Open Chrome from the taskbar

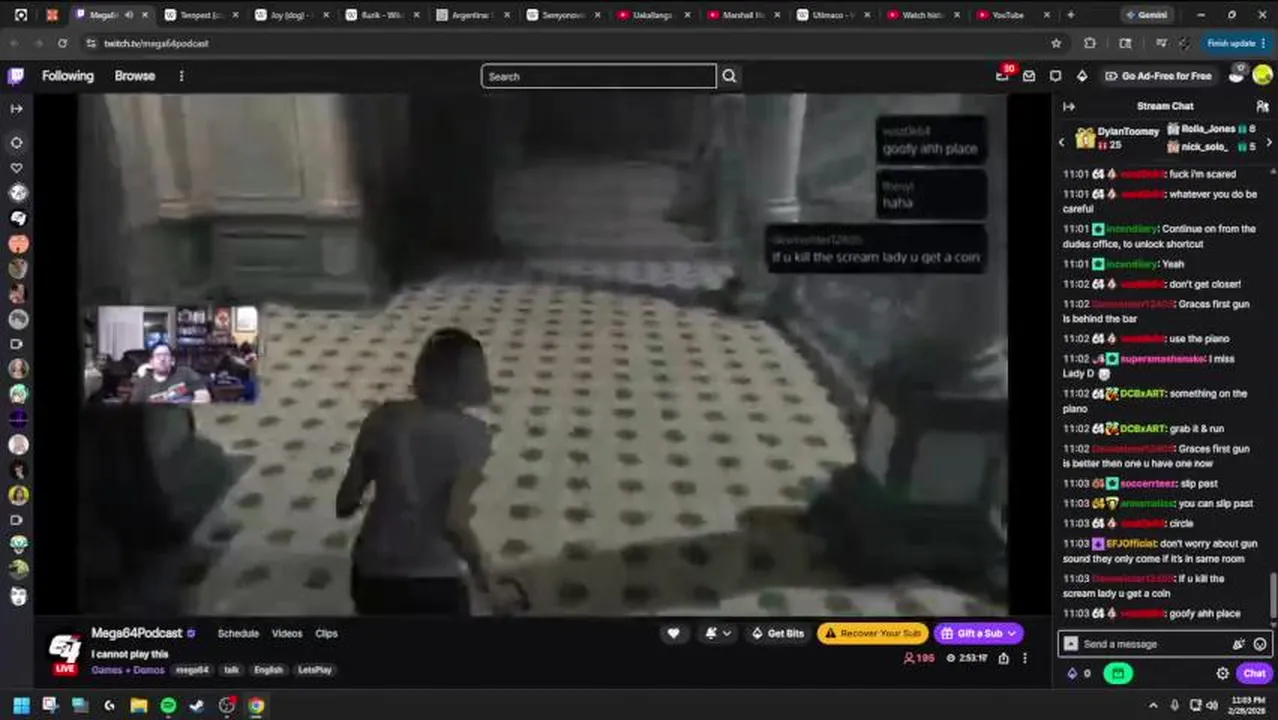(x=256, y=705)
